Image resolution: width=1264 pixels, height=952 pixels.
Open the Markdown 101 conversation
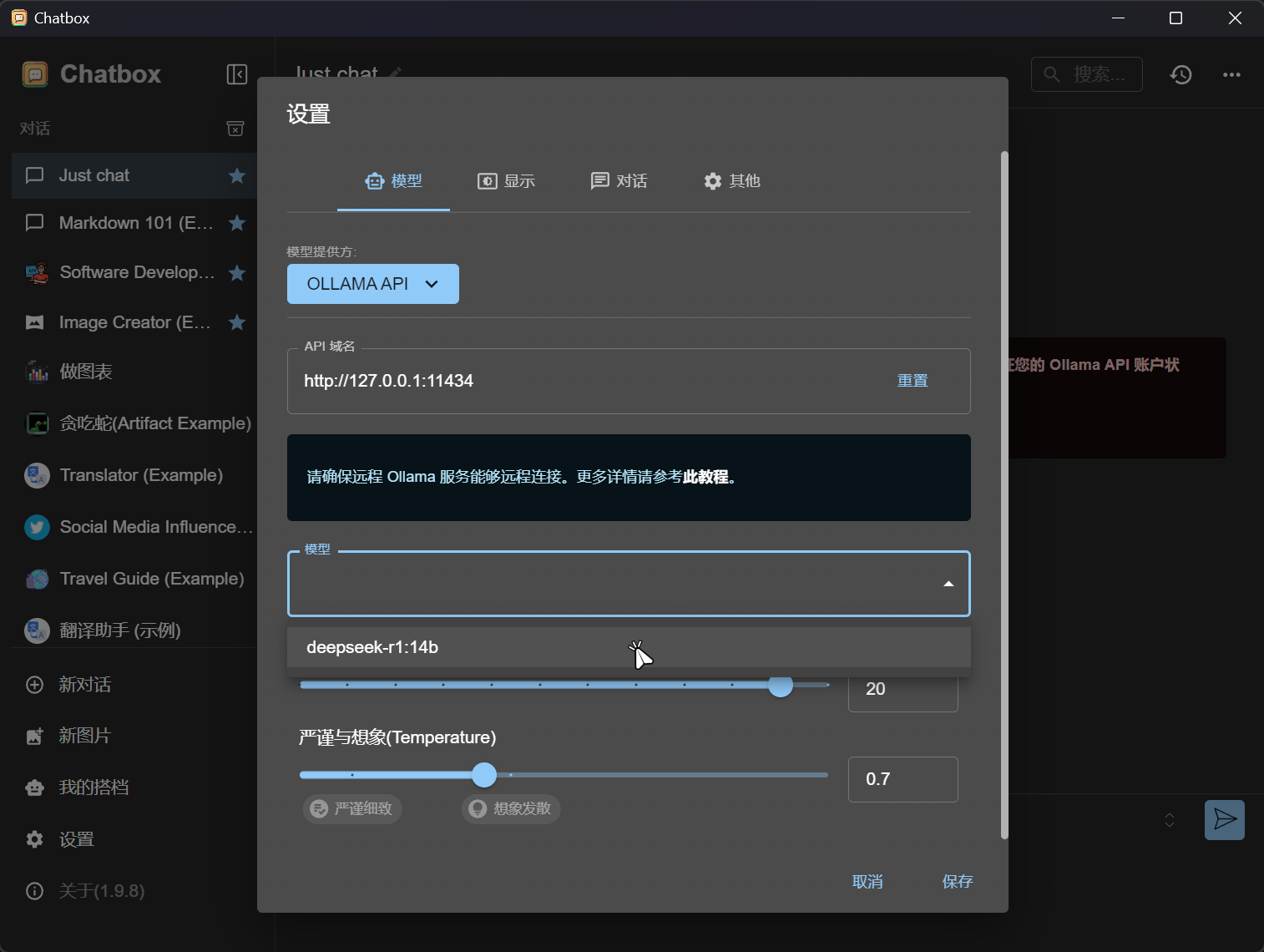coord(134,223)
